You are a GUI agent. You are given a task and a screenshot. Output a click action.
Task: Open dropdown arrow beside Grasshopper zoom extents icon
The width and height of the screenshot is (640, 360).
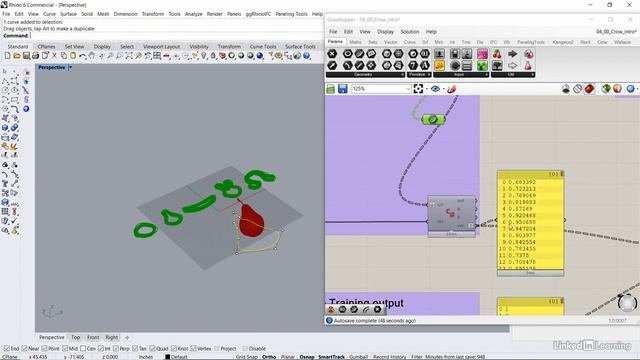click(427, 89)
